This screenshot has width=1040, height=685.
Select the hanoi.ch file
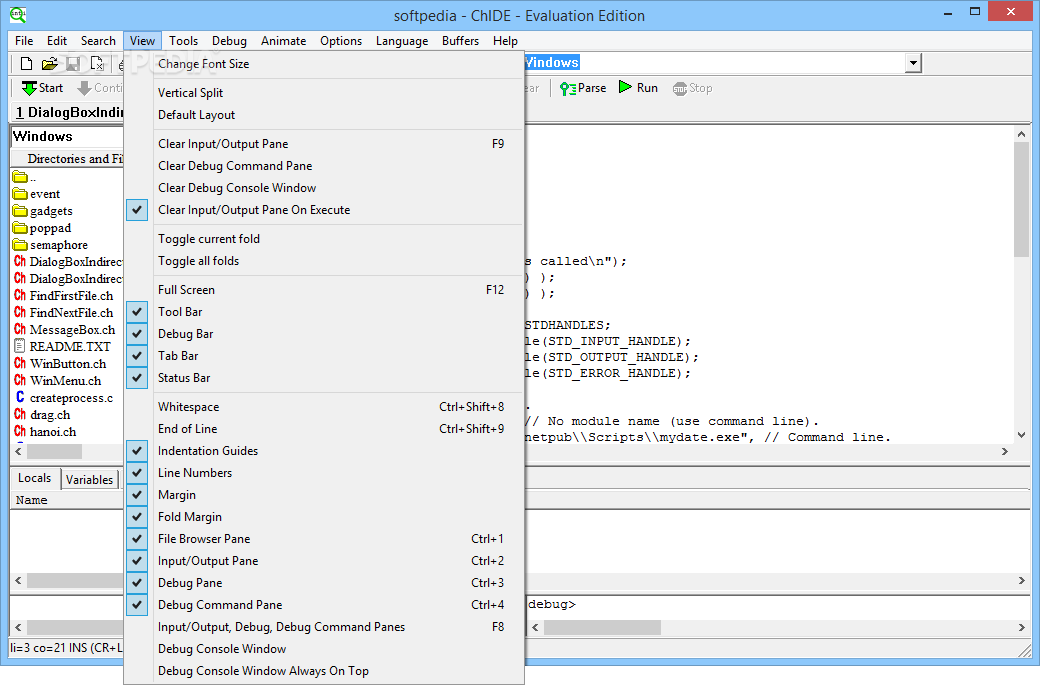pyautogui.click(x=44, y=432)
